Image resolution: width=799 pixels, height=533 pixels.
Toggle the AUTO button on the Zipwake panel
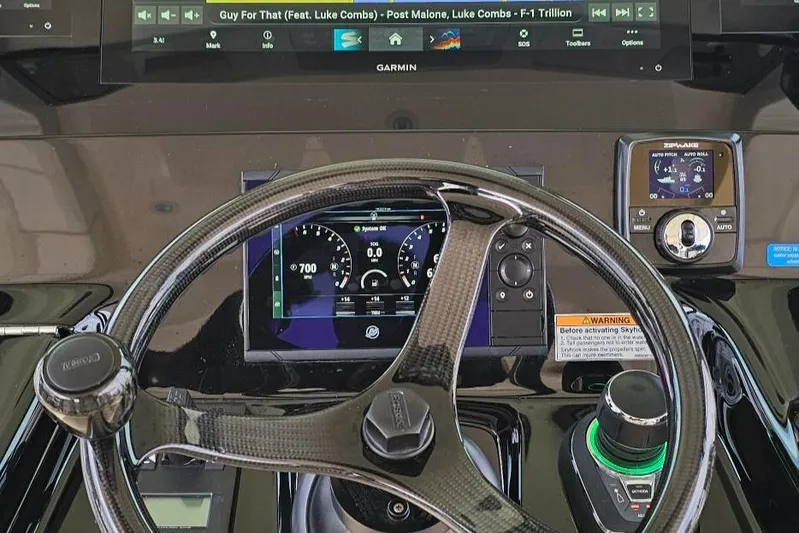(724, 220)
